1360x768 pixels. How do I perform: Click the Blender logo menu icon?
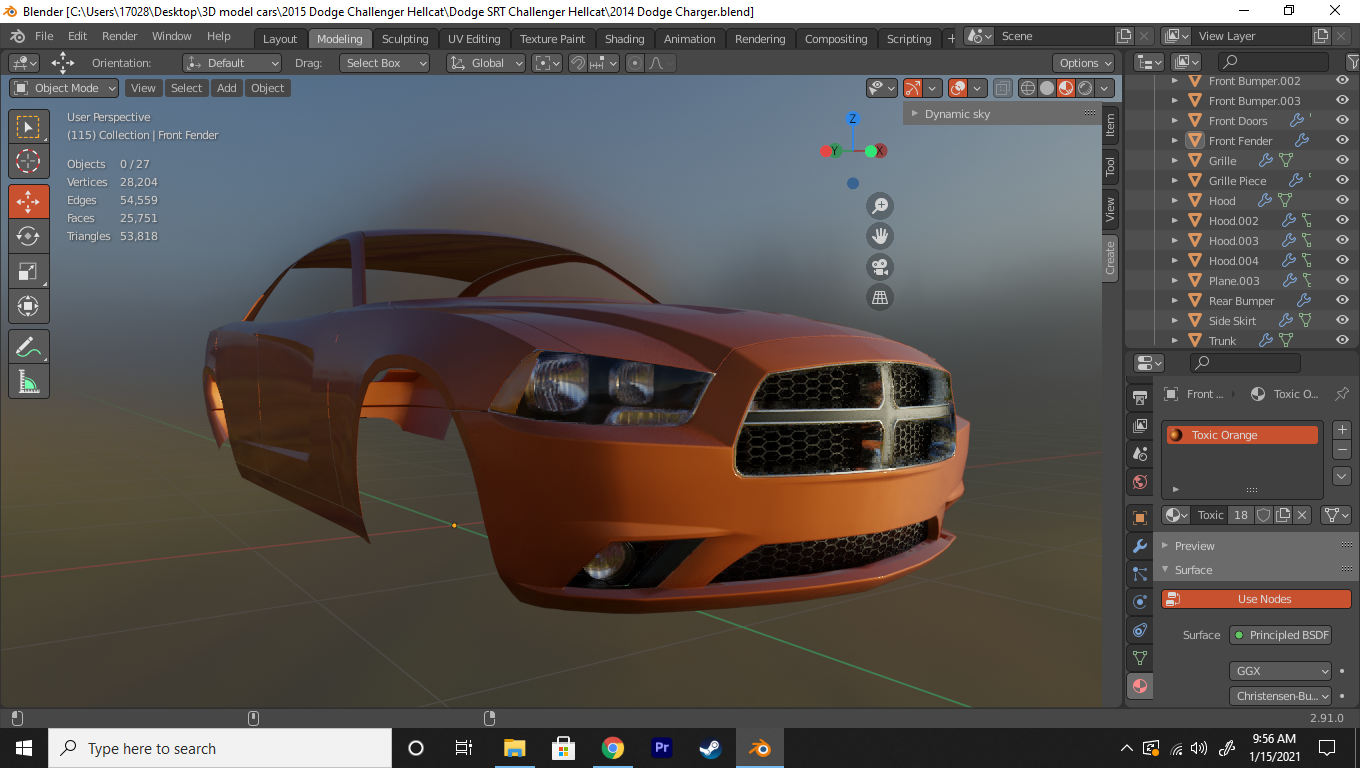(x=17, y=36)
